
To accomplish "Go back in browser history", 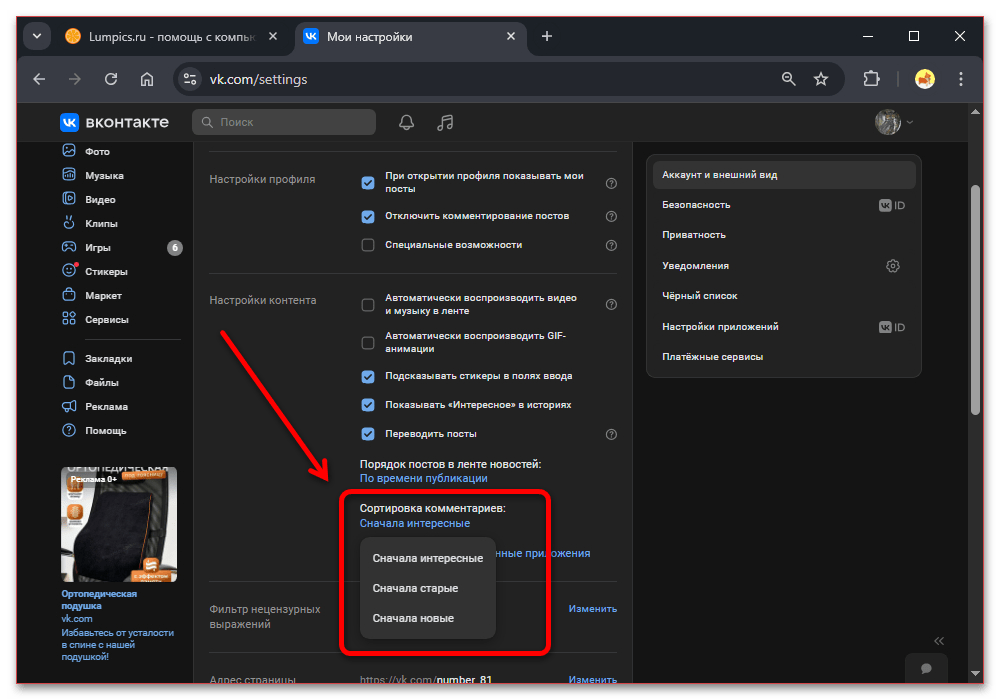I will (x=39, y=79).
